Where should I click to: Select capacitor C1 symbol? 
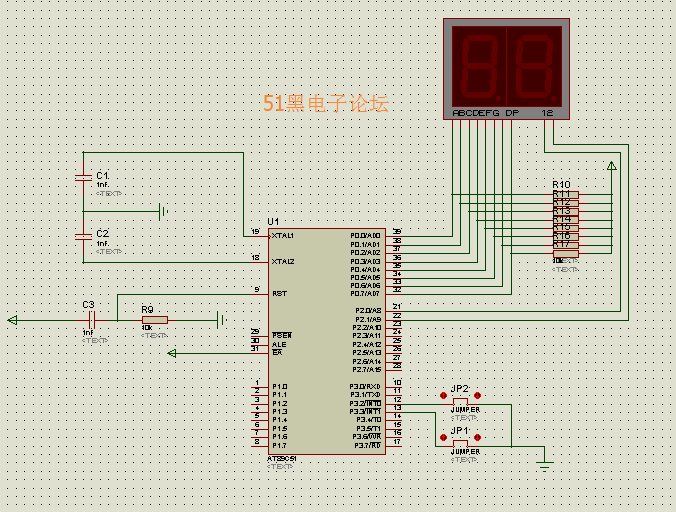tap(83, 177)
